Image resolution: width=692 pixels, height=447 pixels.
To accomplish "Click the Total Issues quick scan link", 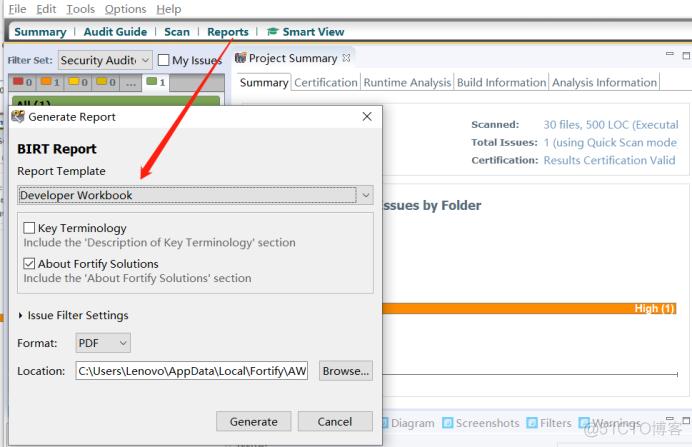I will (610, 143).
